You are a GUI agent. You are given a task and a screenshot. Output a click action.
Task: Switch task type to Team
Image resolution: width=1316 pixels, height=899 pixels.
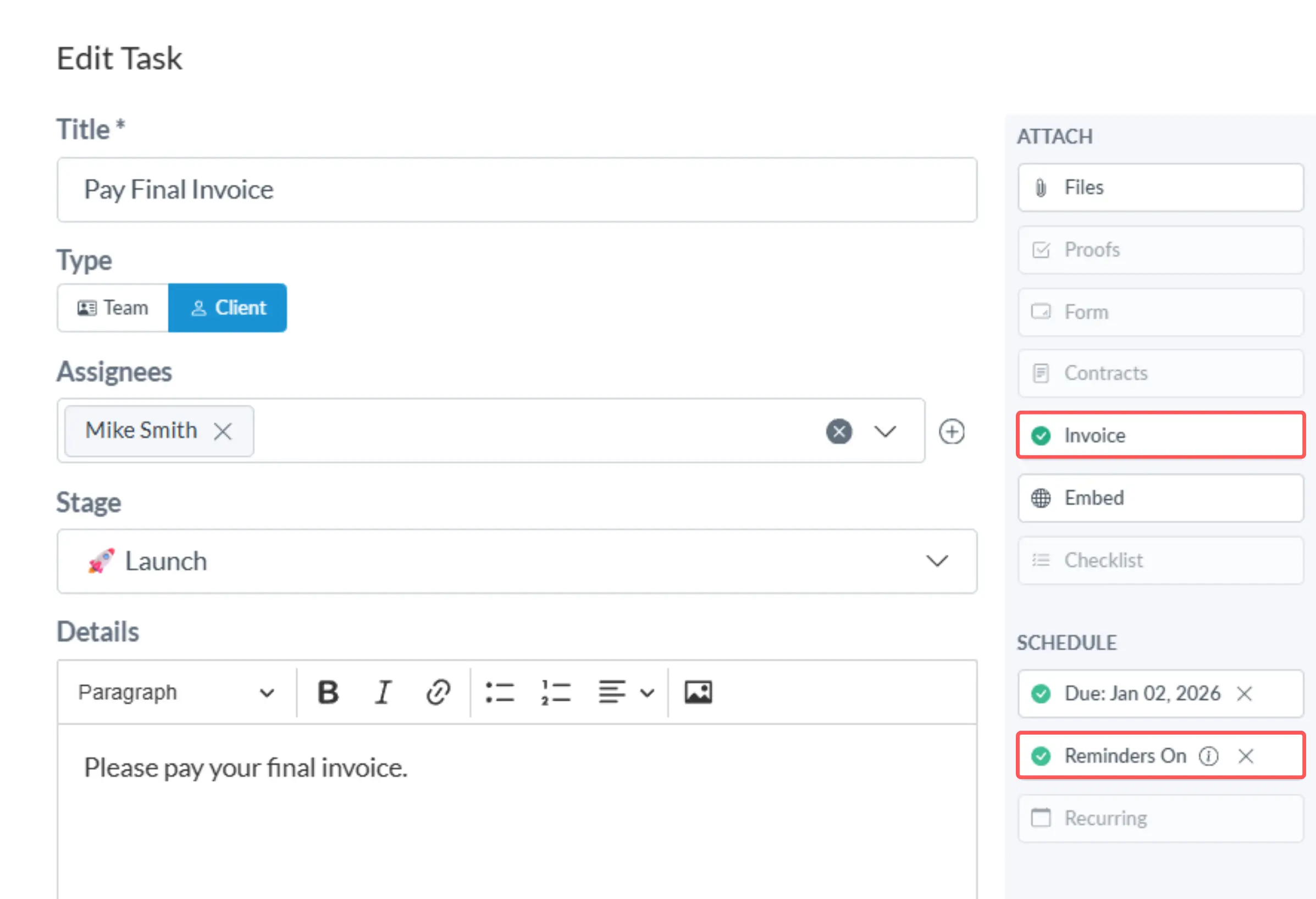coord(113,307)
